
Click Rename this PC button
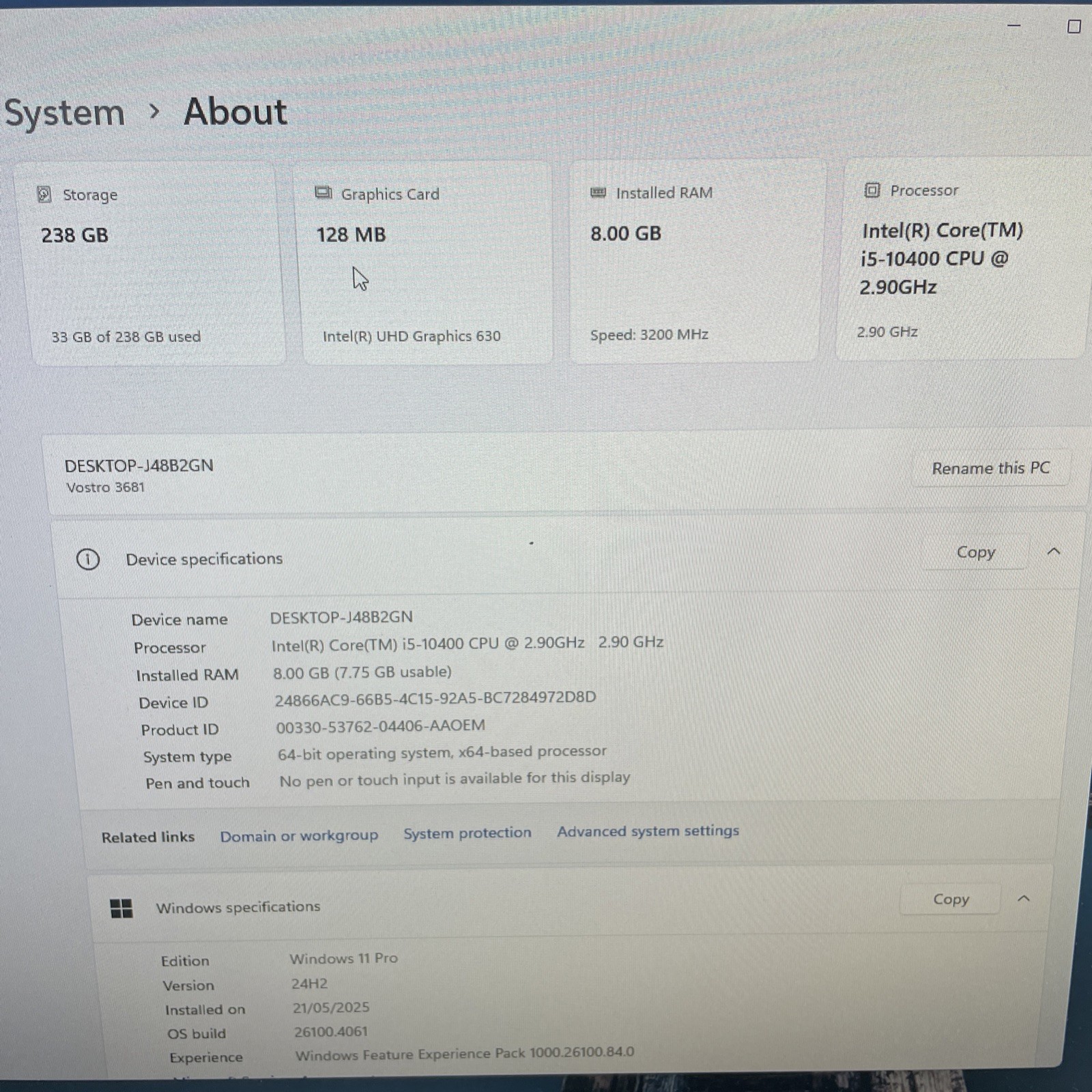[x=991, y=468]
